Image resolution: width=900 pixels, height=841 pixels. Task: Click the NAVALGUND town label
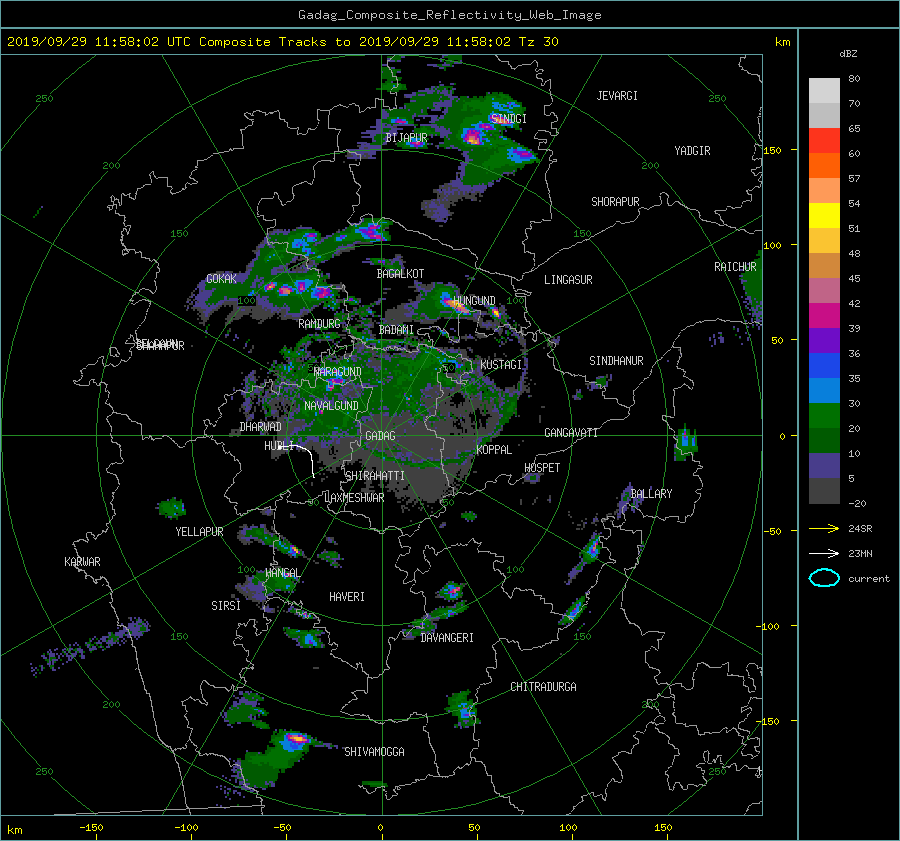[x=331, y=406]
